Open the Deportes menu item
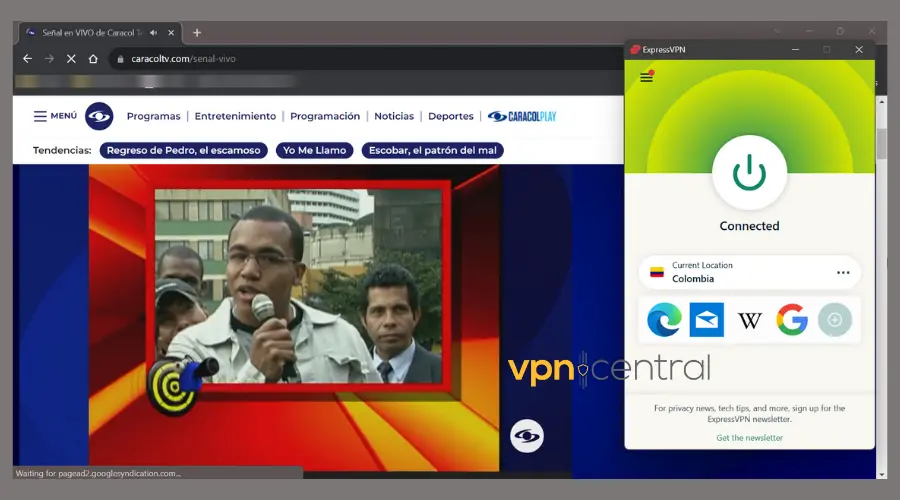This screenshot has width=900, height=500. pos(451,116)
